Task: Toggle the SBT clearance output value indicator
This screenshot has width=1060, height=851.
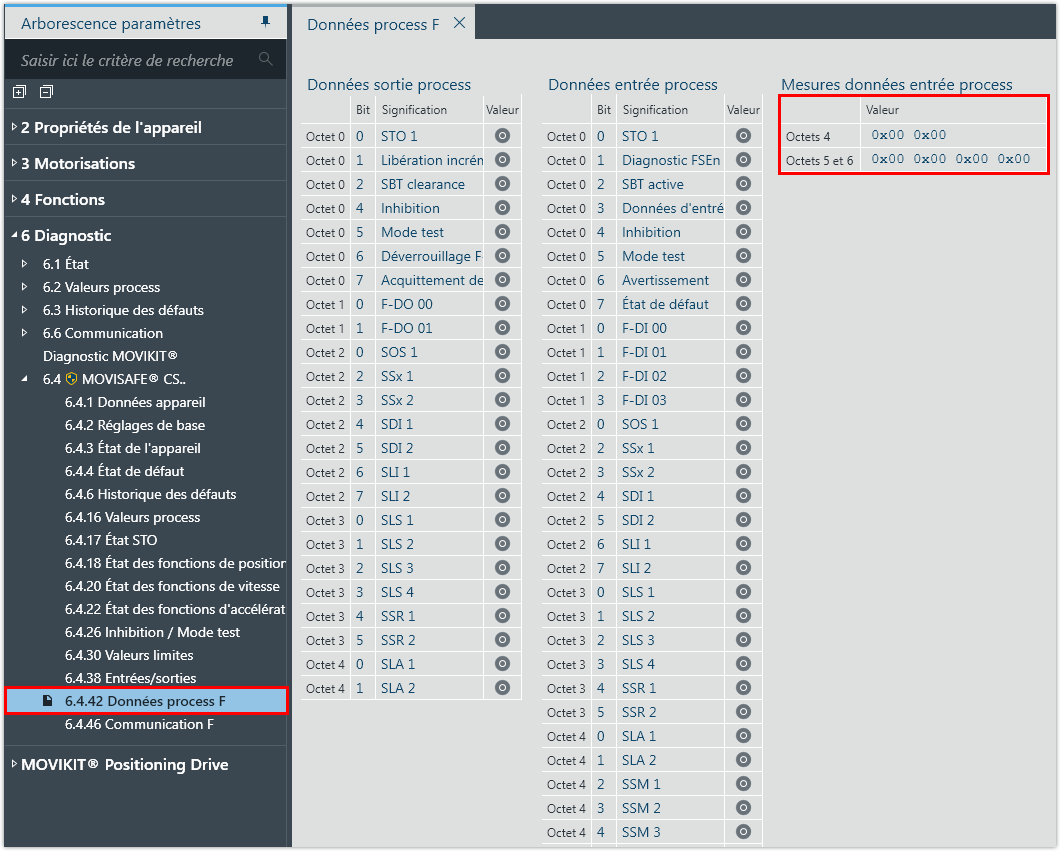Action: (x=502, y=184)
